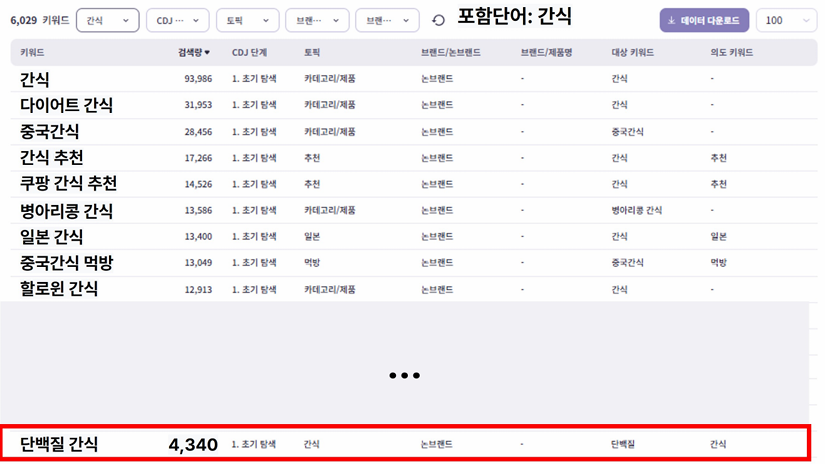Click the three-dot ellipsis between rows

pos(404,375)
